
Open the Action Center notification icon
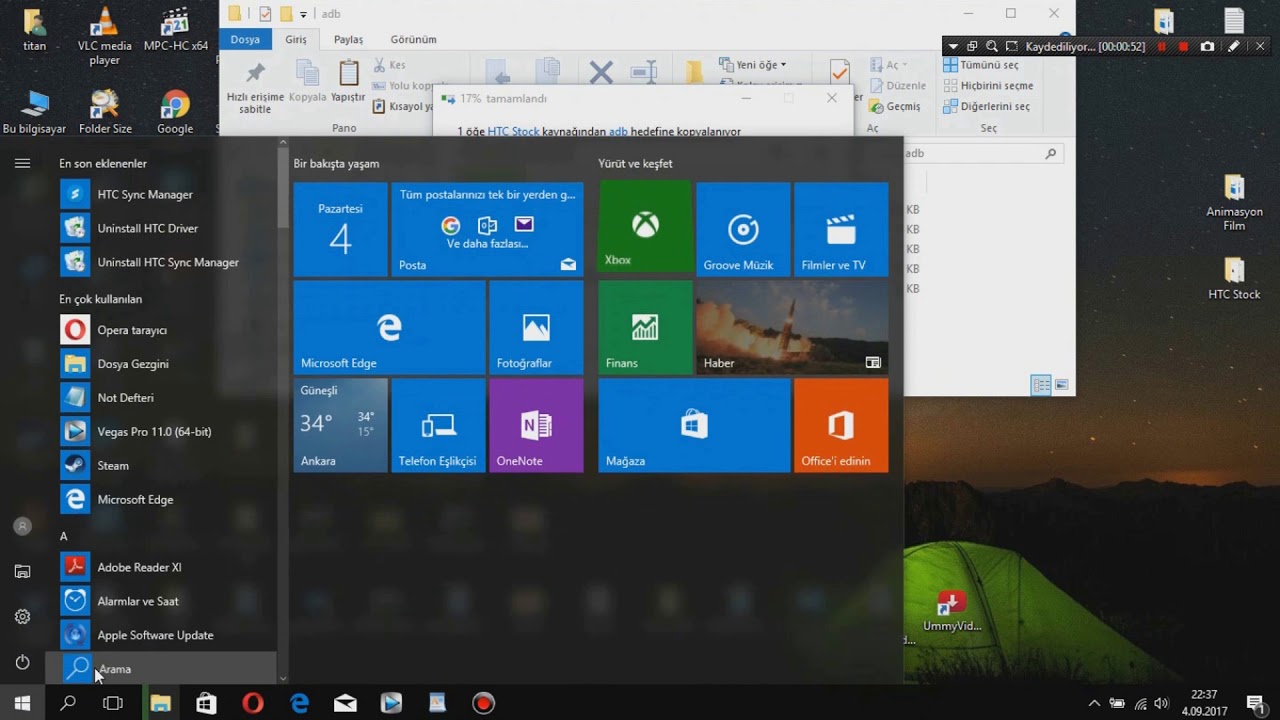(x=1255, y=703)
